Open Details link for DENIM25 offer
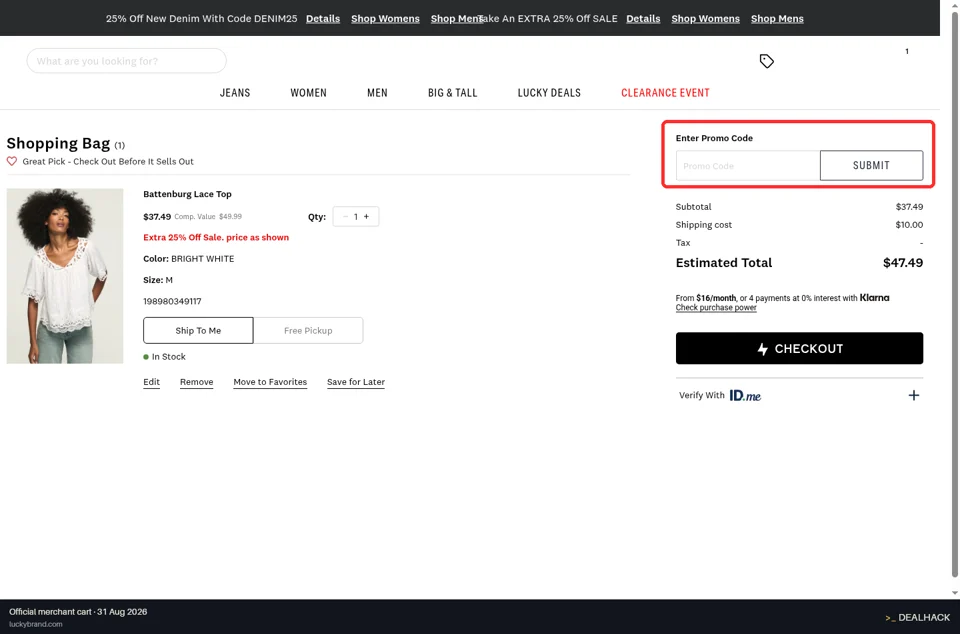Image resolution: width=960 pixels, height=634 pixels. [x=323, y=18]
